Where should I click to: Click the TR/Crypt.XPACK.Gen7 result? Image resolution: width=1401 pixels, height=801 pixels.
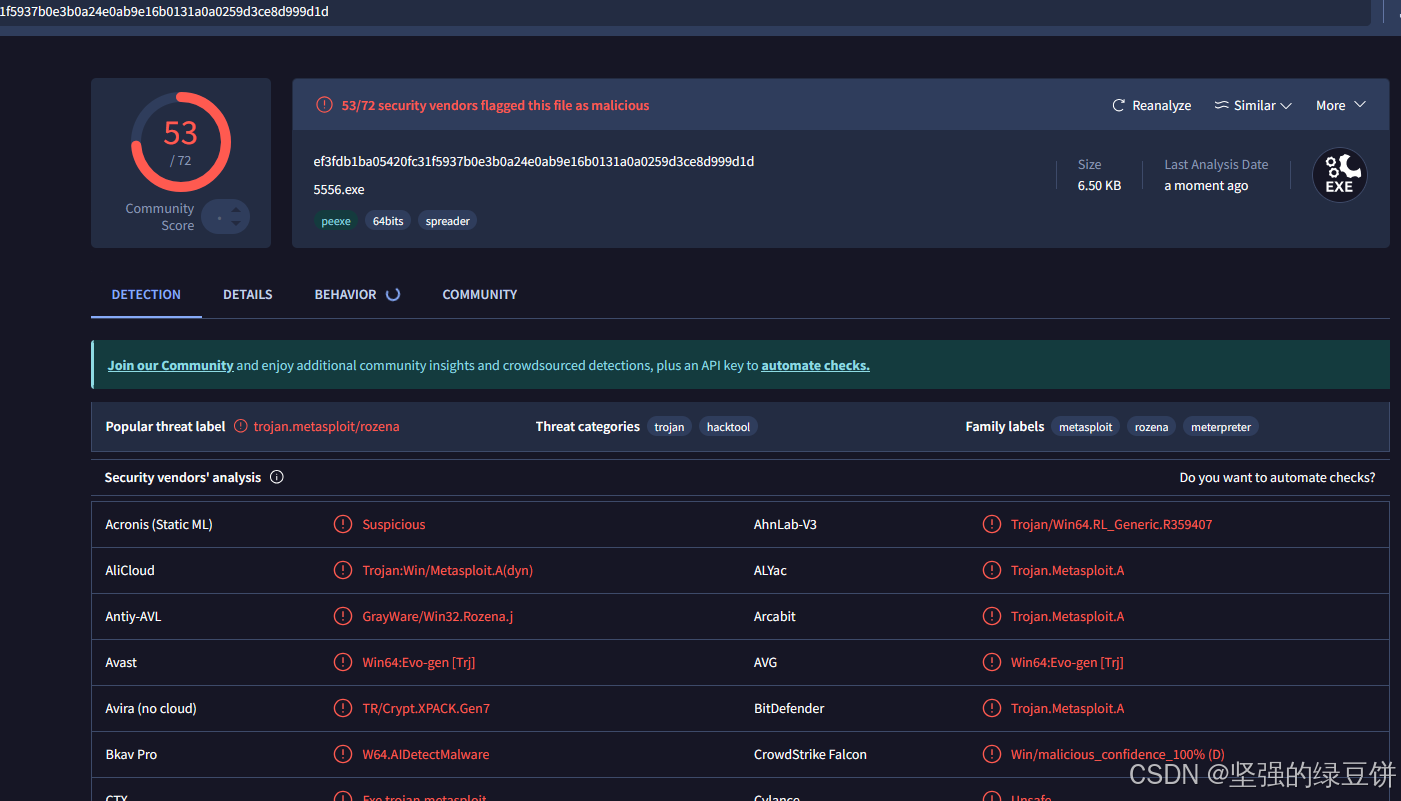coord(426,708)
